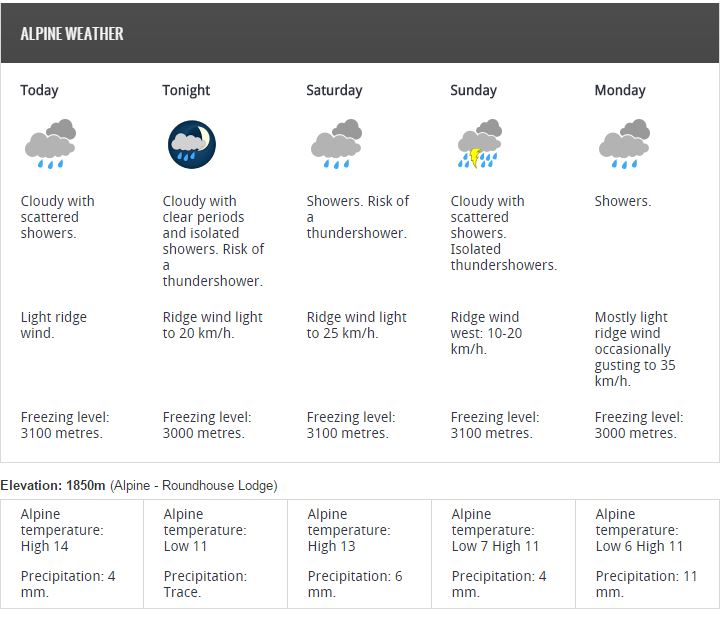Click the Saturday column heading
Viewport: 721px width, 623px height.
click(334, 90)
